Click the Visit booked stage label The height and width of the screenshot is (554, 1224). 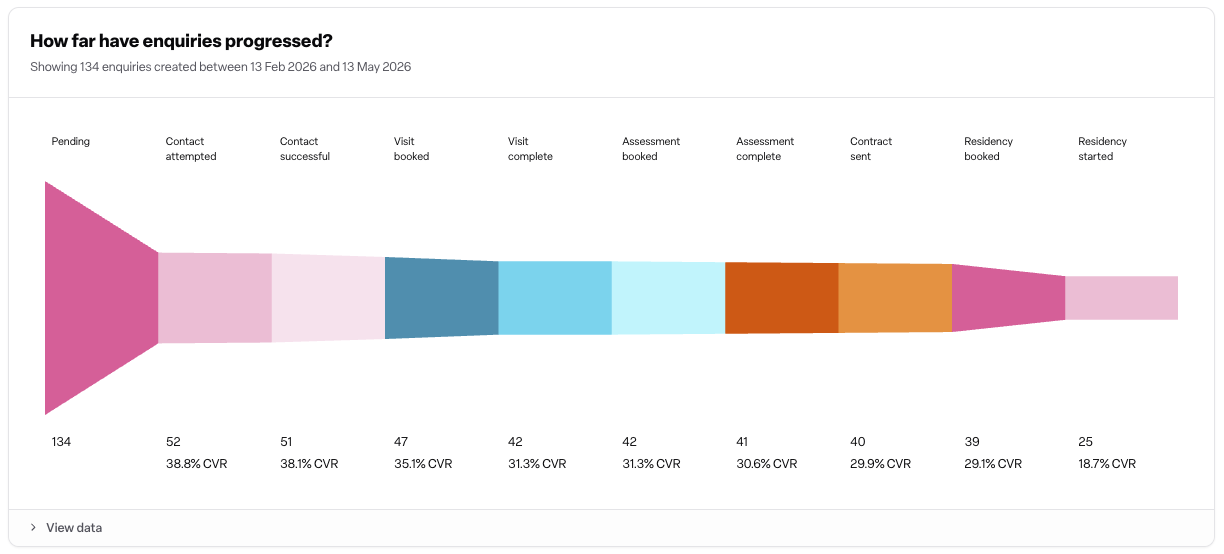point(412,149)
